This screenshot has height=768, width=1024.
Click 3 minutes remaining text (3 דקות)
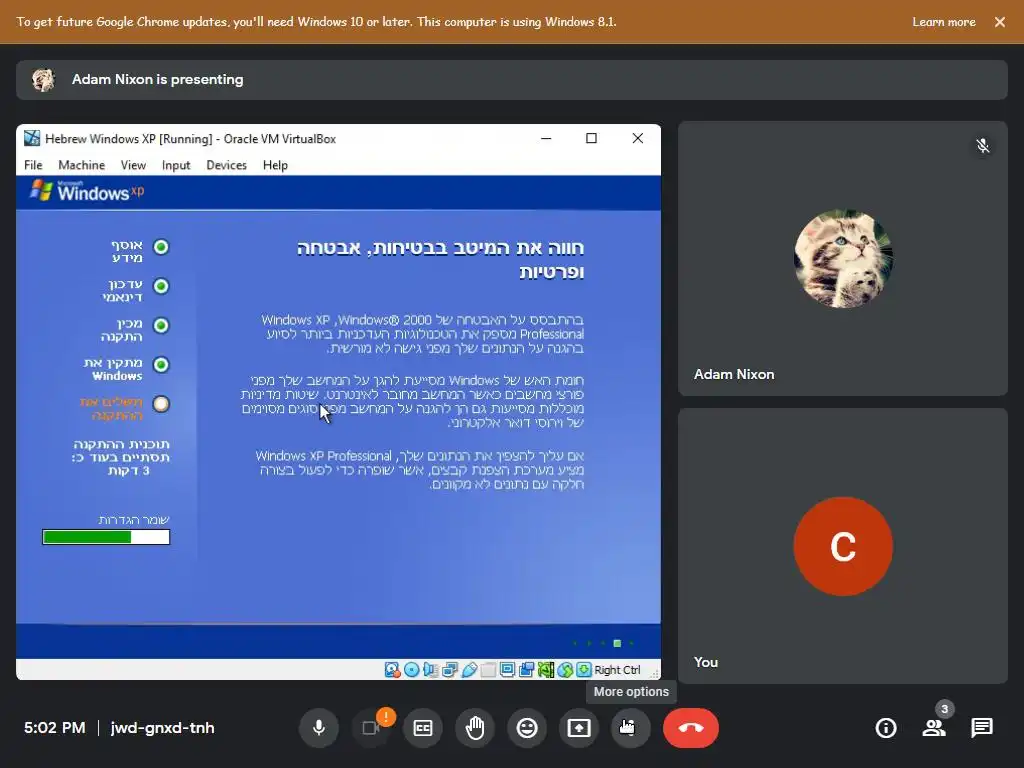tap(129, 471)
